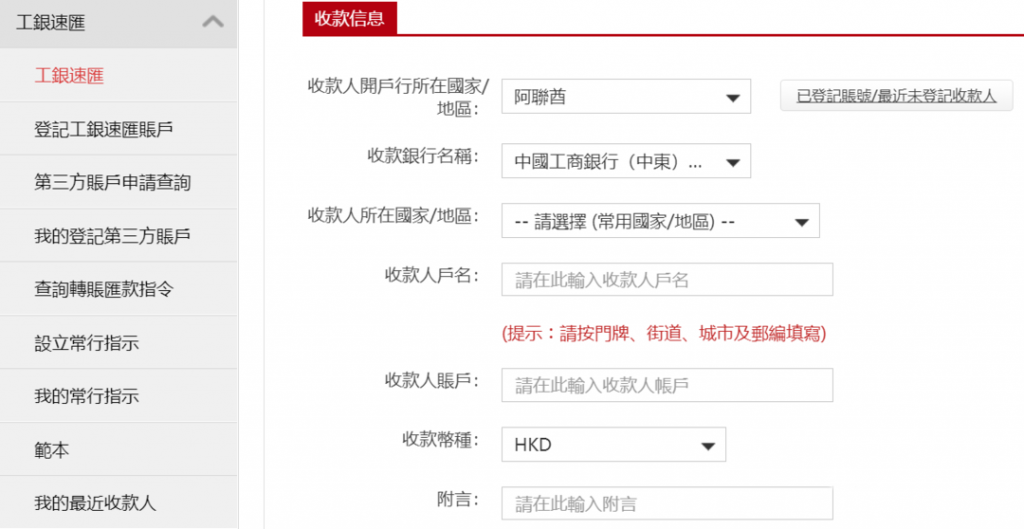Click the 收款幣種 label
The image size is (1024, 529).
tap(441, 440)
